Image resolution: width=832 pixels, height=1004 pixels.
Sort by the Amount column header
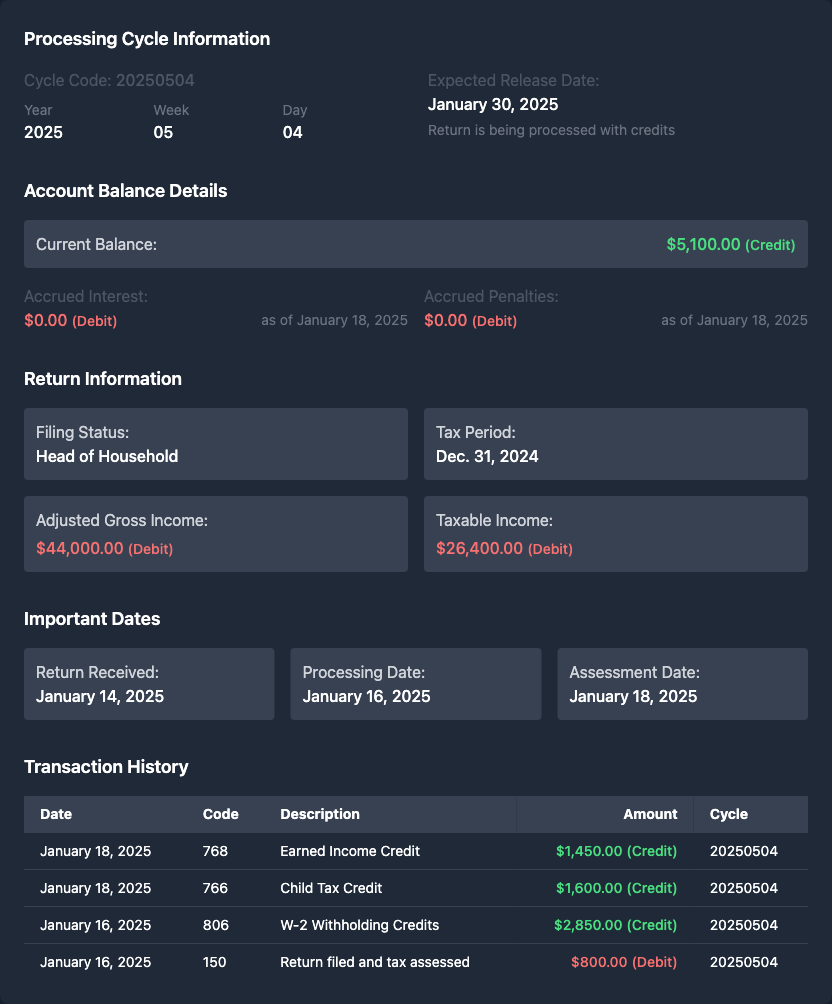pos(650,814)
